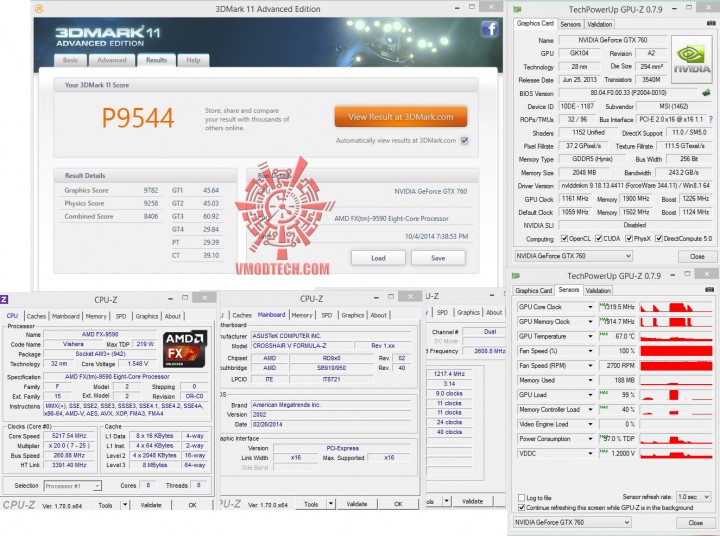Click the 3DMark 11 title bar app icon

pos(39,8)
